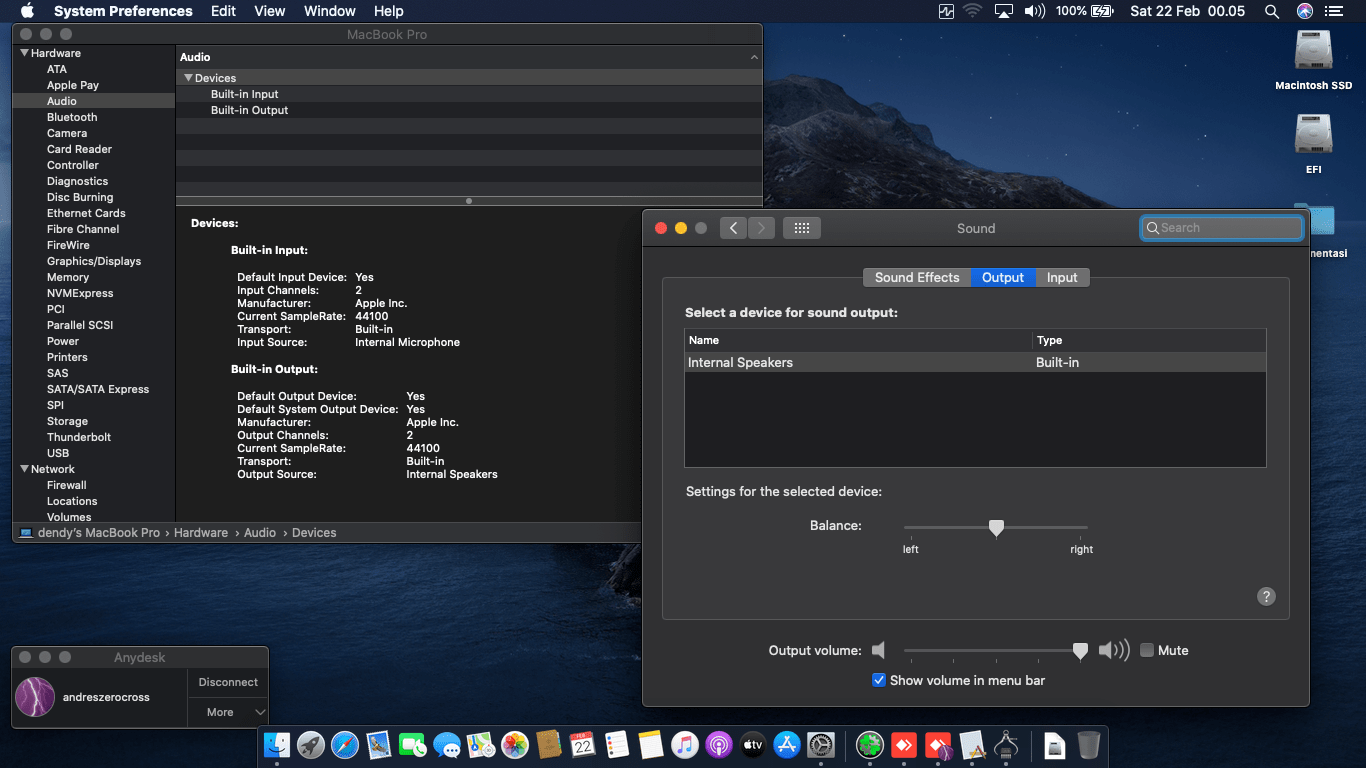Select Bluetooth in Hardware sidebar
This screenshot has width=1366, height=768.
pyautogui.click(x=72, y=117)
